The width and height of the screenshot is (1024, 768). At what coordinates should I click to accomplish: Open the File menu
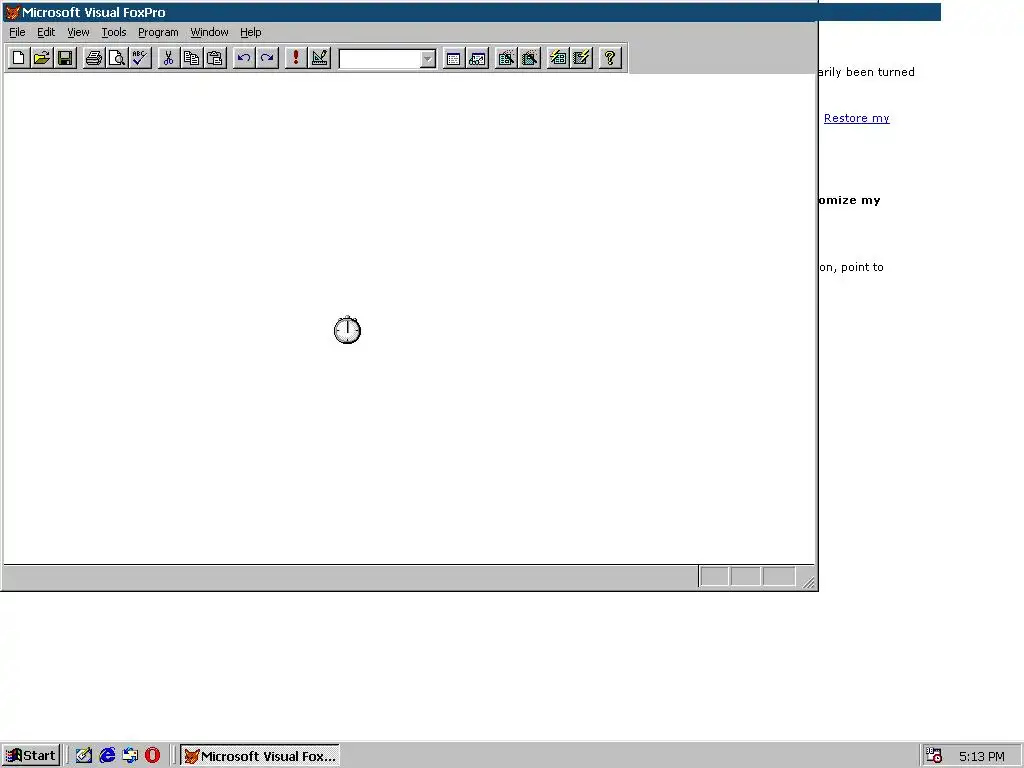pyautogui.click(x=17, y=32)
